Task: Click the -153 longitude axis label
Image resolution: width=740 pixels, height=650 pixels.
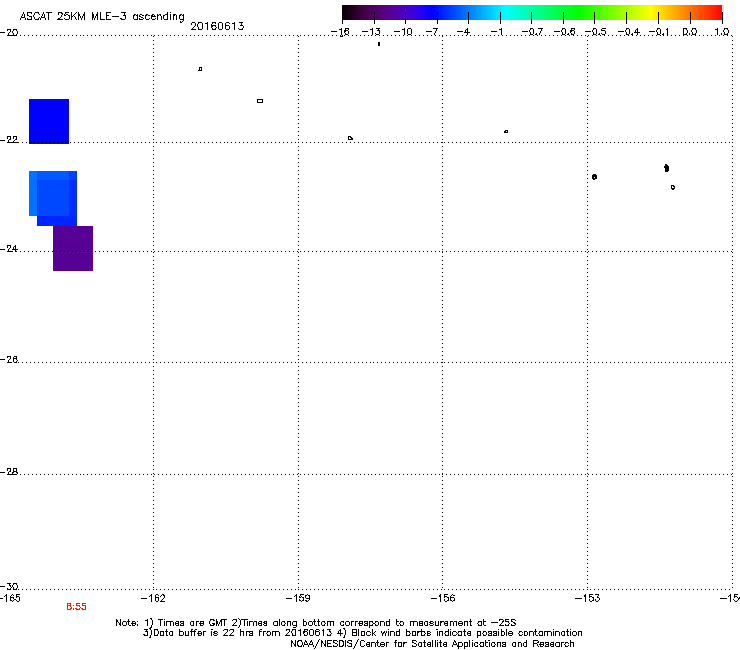Action: (x=588, y=599)
